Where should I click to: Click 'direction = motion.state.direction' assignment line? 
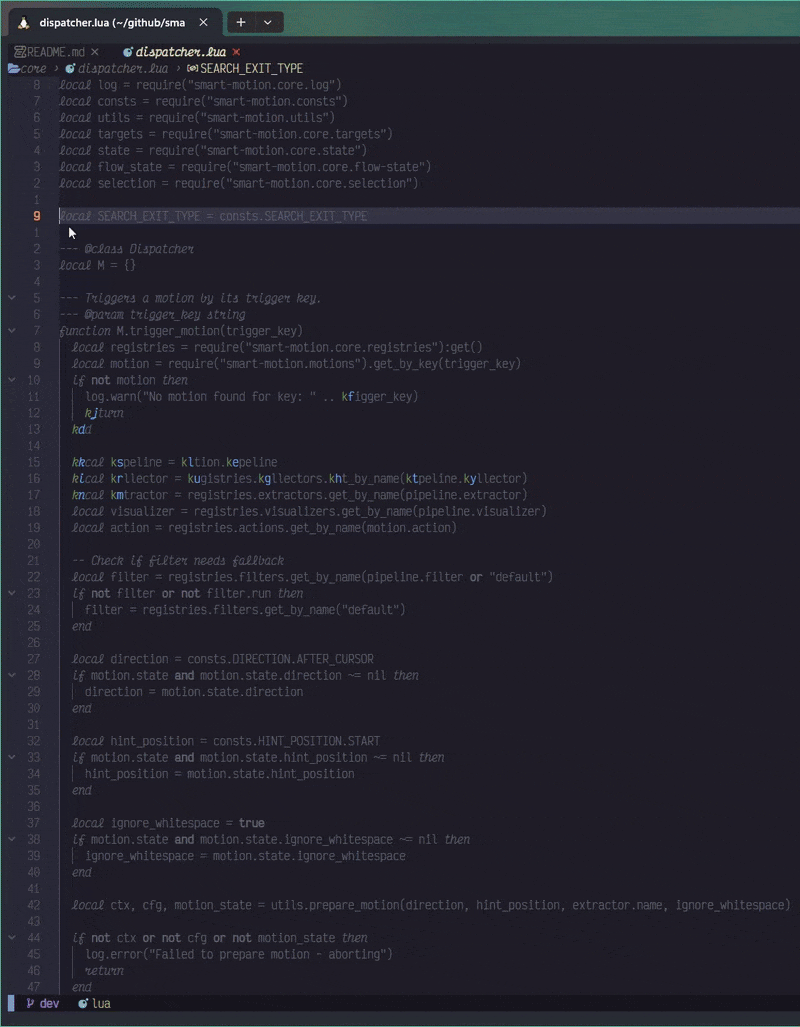pos(194,691)
